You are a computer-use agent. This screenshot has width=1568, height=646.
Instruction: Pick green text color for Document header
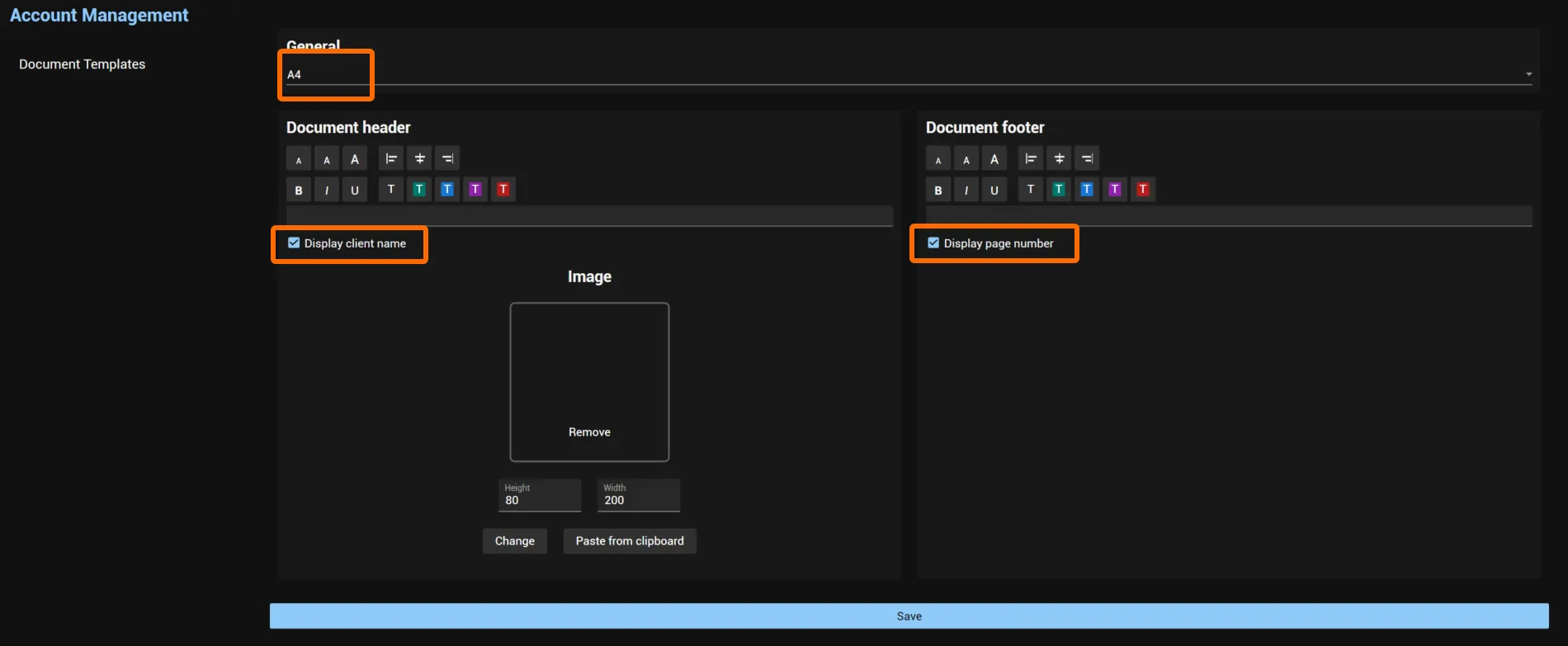coord(419,189)
